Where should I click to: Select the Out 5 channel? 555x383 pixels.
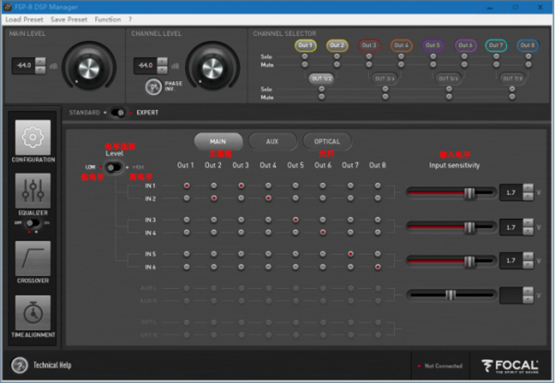pyautogui.click(x=433, y=45)
